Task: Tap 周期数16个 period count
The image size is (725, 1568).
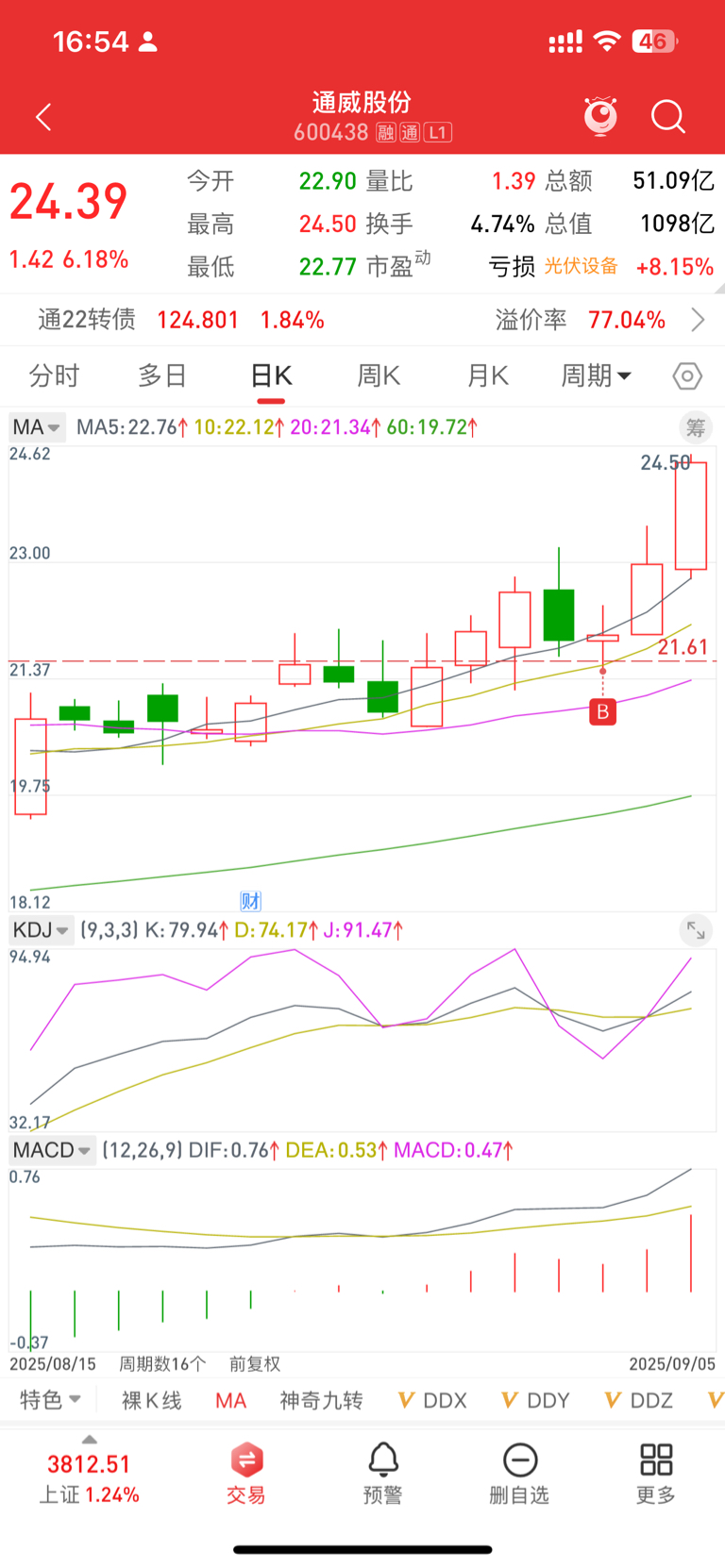Action: (x=162, y=1364)
